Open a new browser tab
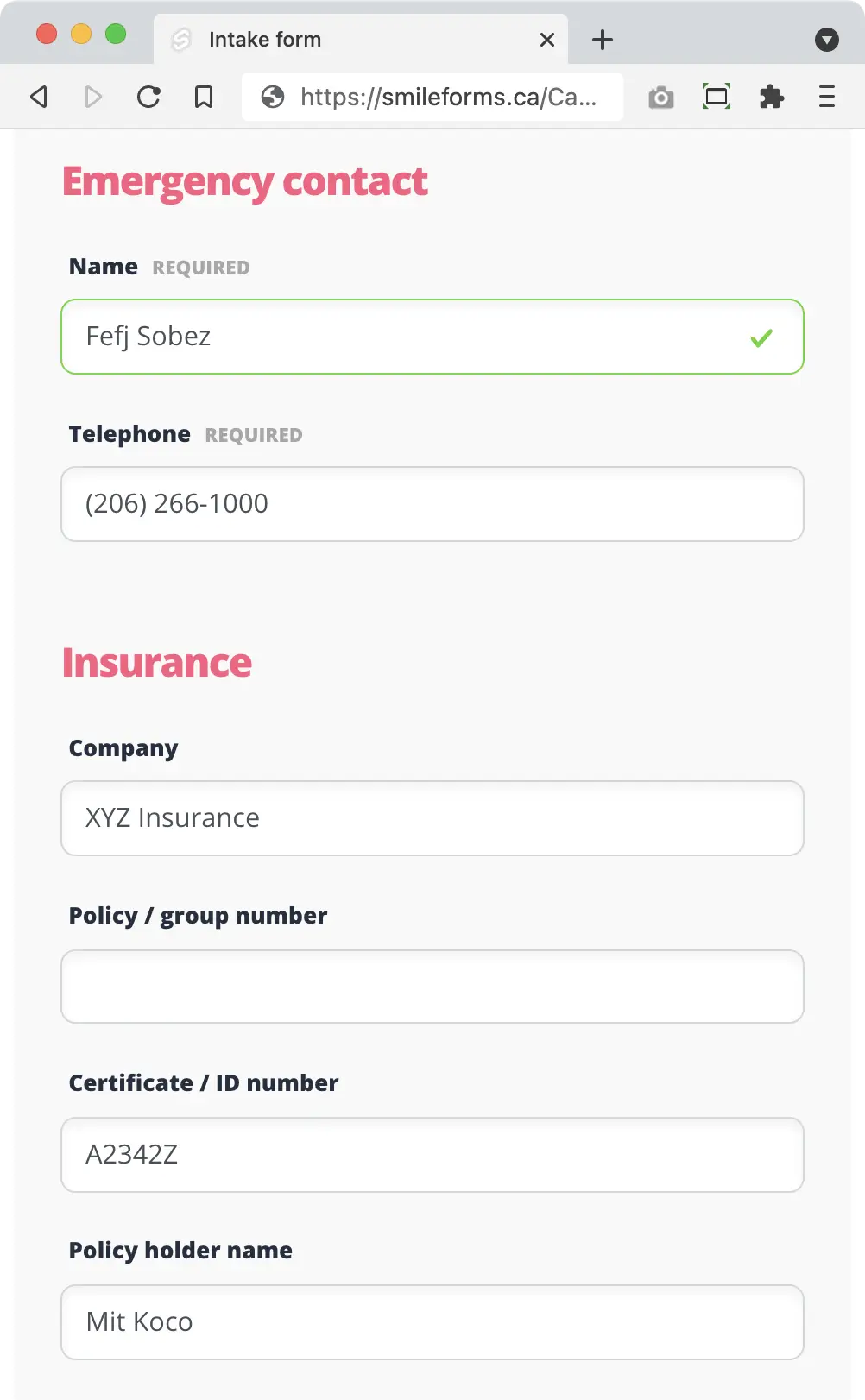865x1400 pixels. tap(602, 40)
